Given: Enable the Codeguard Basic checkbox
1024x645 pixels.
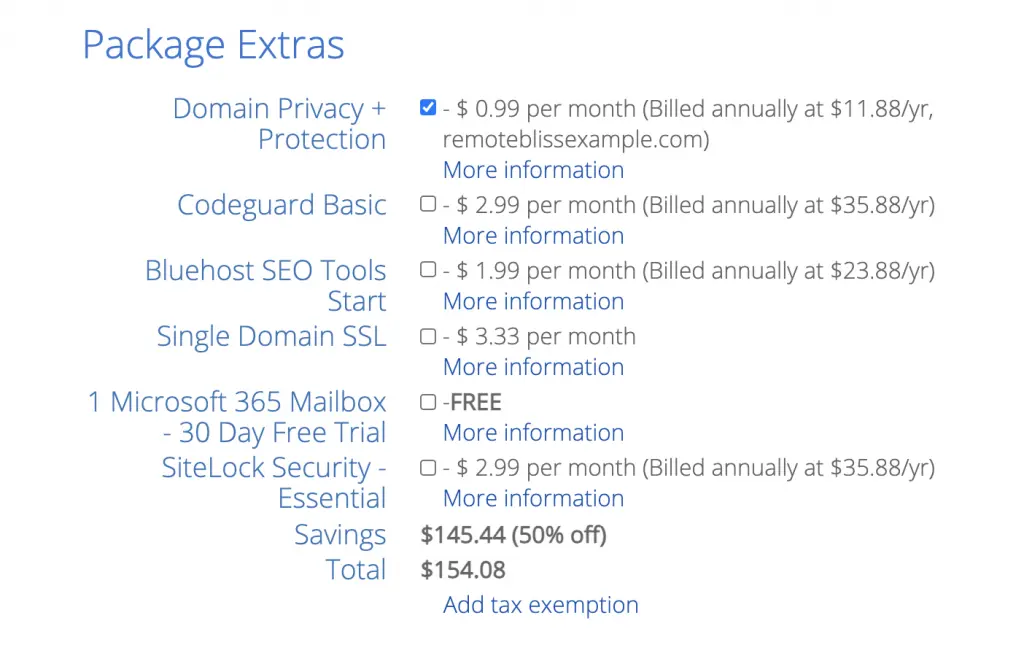Looking at the screenshot, I should coord(428,204).
